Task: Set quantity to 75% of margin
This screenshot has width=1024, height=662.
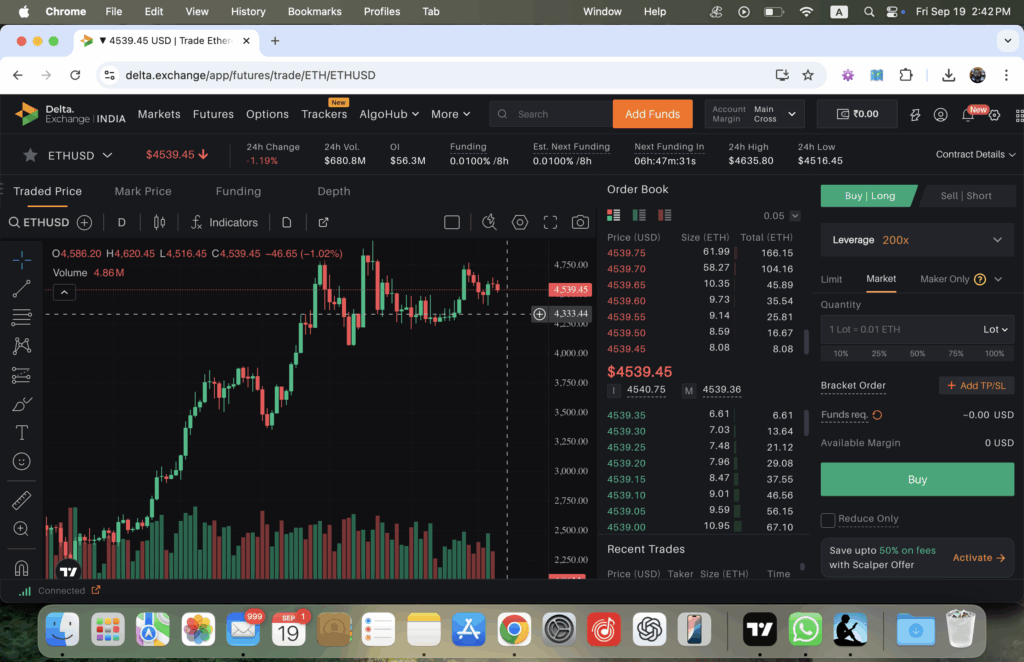Action: click(956, 353)
